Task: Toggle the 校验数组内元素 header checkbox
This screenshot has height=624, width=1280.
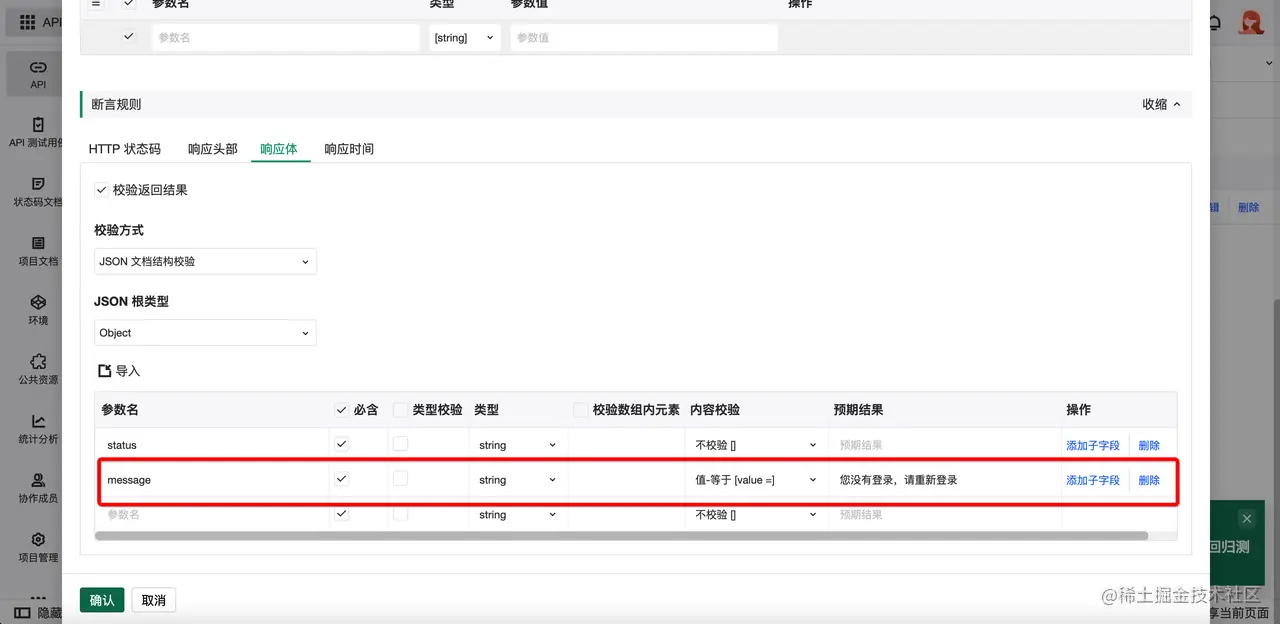Action: [580, 410]
